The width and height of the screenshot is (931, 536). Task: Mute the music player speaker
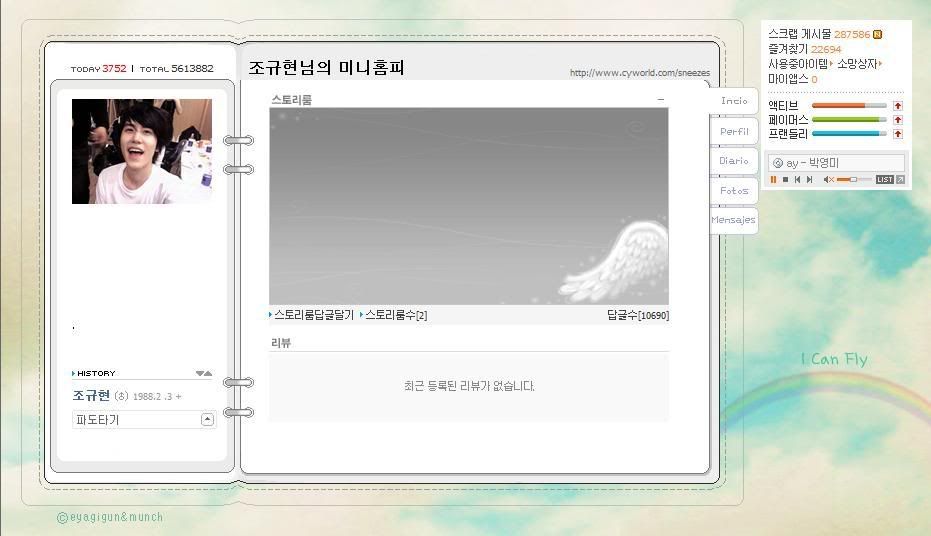828,180
